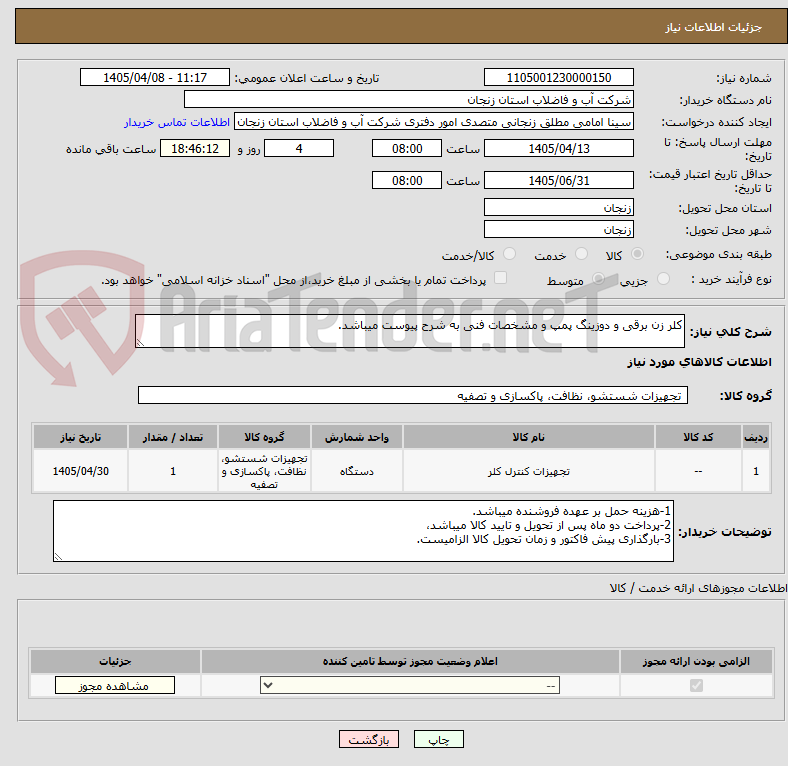Toggle the mandatory permit checkbox
The width and height of the screenshot is (788, 766).
(x=696, y=686)
